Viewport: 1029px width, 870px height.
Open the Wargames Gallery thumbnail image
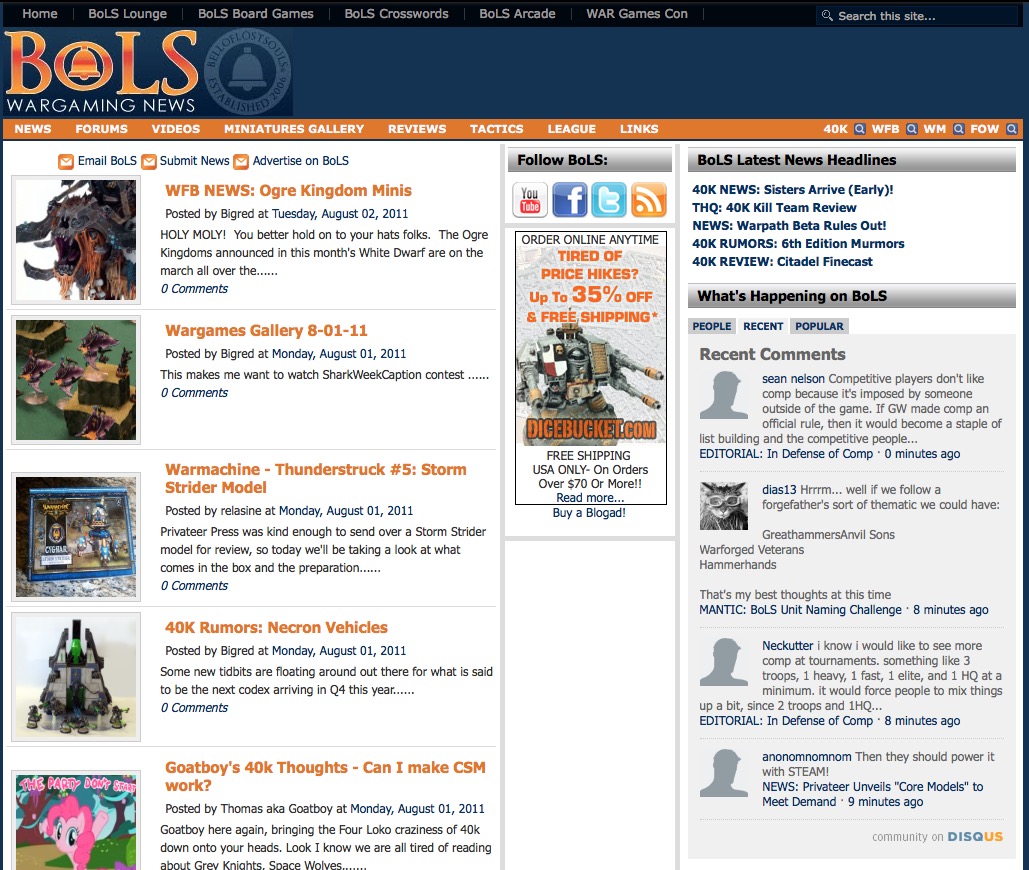[x=76, y=380]
